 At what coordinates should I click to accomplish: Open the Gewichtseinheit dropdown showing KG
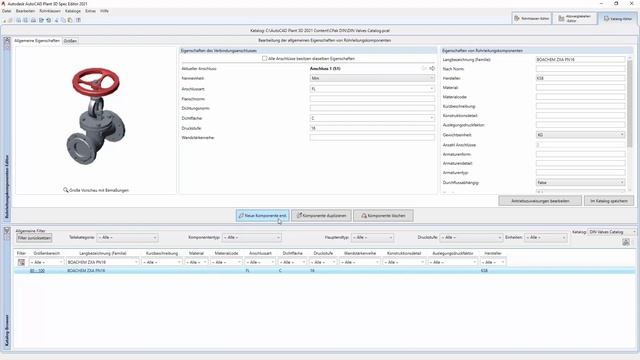(580, 135)
